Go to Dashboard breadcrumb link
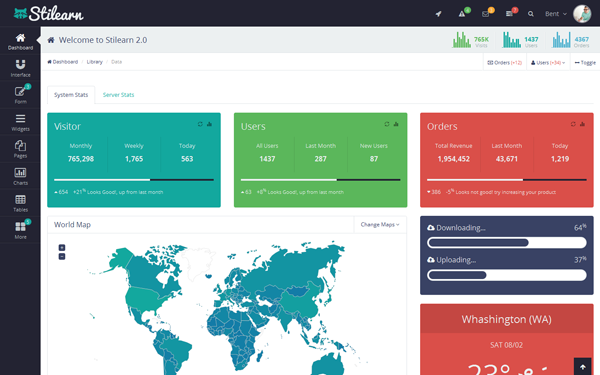The height and width of the screenshot is (375, 600). (62, 62)
